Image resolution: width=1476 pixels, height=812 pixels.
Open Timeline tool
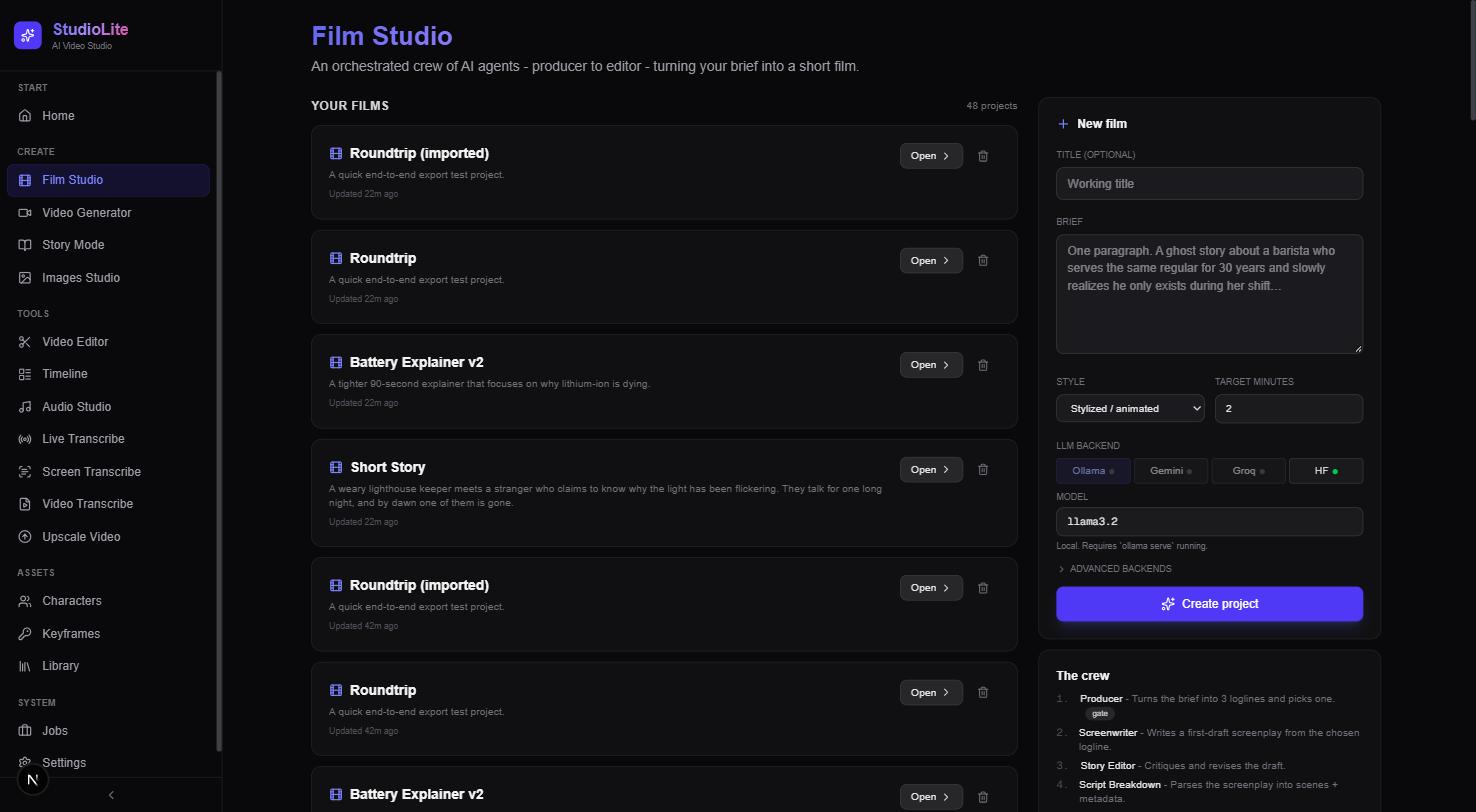pyautogui.click(x=108, y=374)
